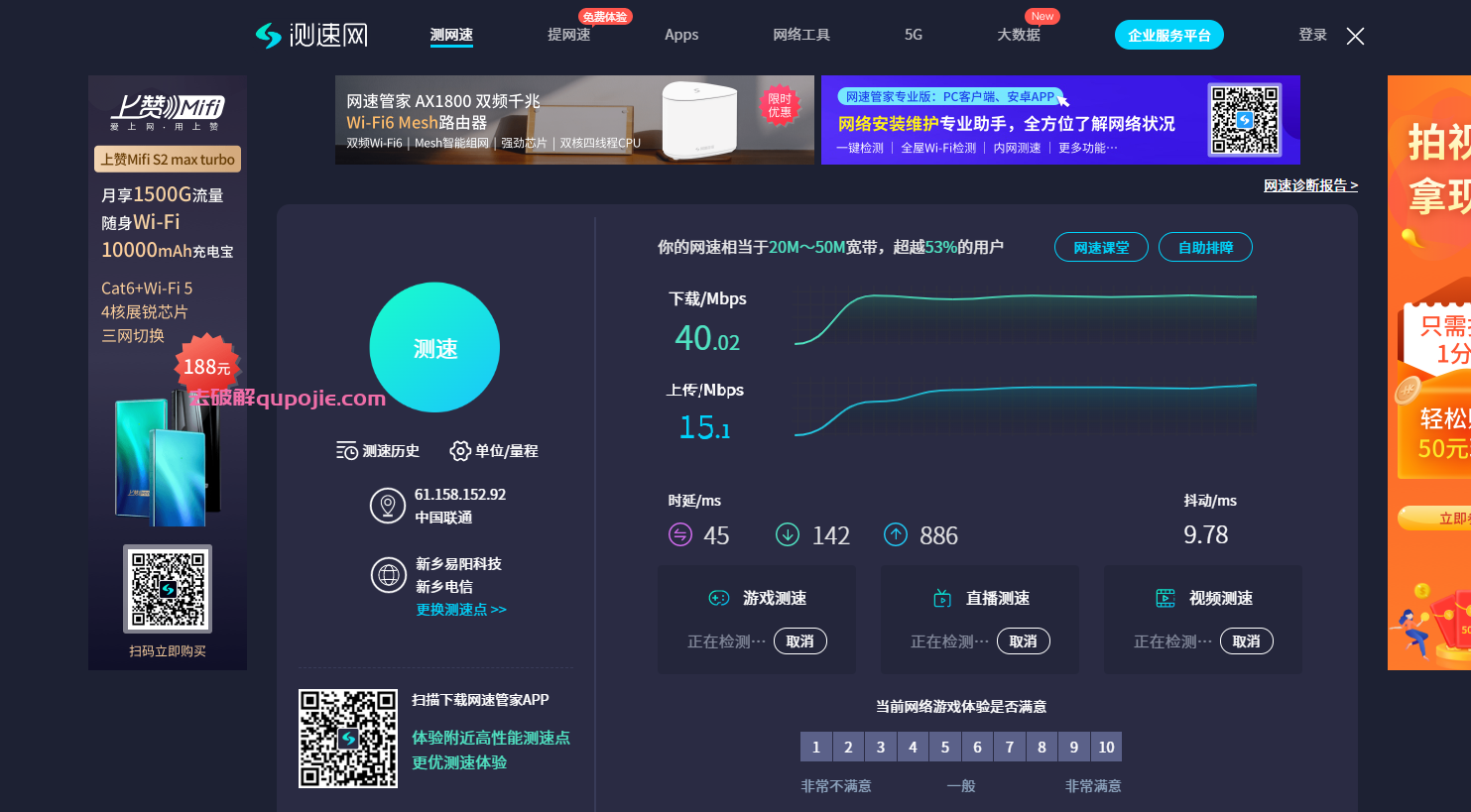This screenshot has height=812, width=1471.
Task: Click 更换测速点 link
Action: (461, 610)
